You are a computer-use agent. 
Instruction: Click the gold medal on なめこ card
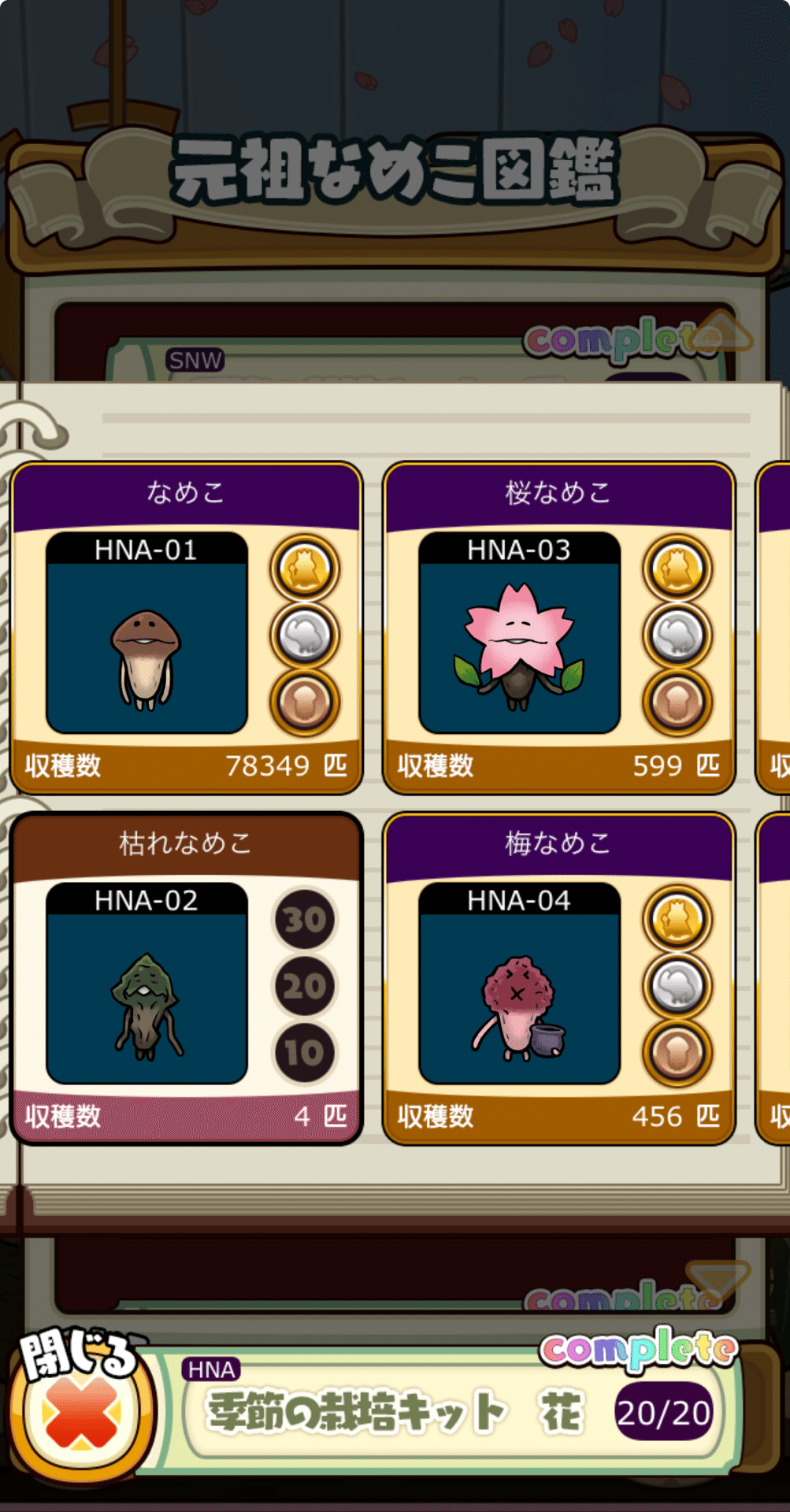click(305, 569)
